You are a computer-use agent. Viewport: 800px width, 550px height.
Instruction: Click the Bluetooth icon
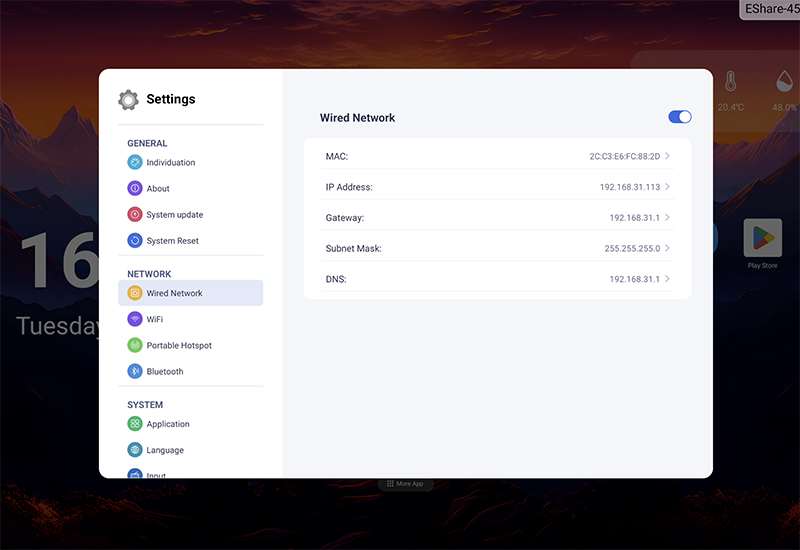tap(135, 371)
